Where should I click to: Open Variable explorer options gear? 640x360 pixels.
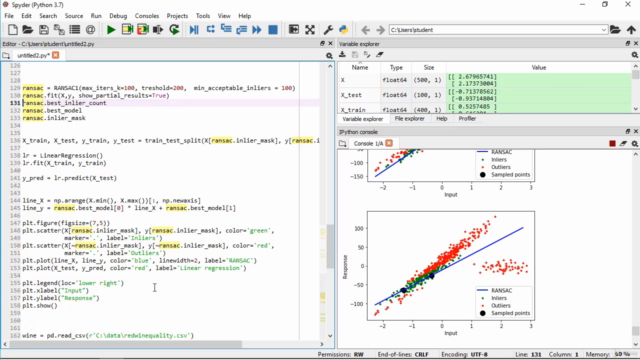(634, 55)
